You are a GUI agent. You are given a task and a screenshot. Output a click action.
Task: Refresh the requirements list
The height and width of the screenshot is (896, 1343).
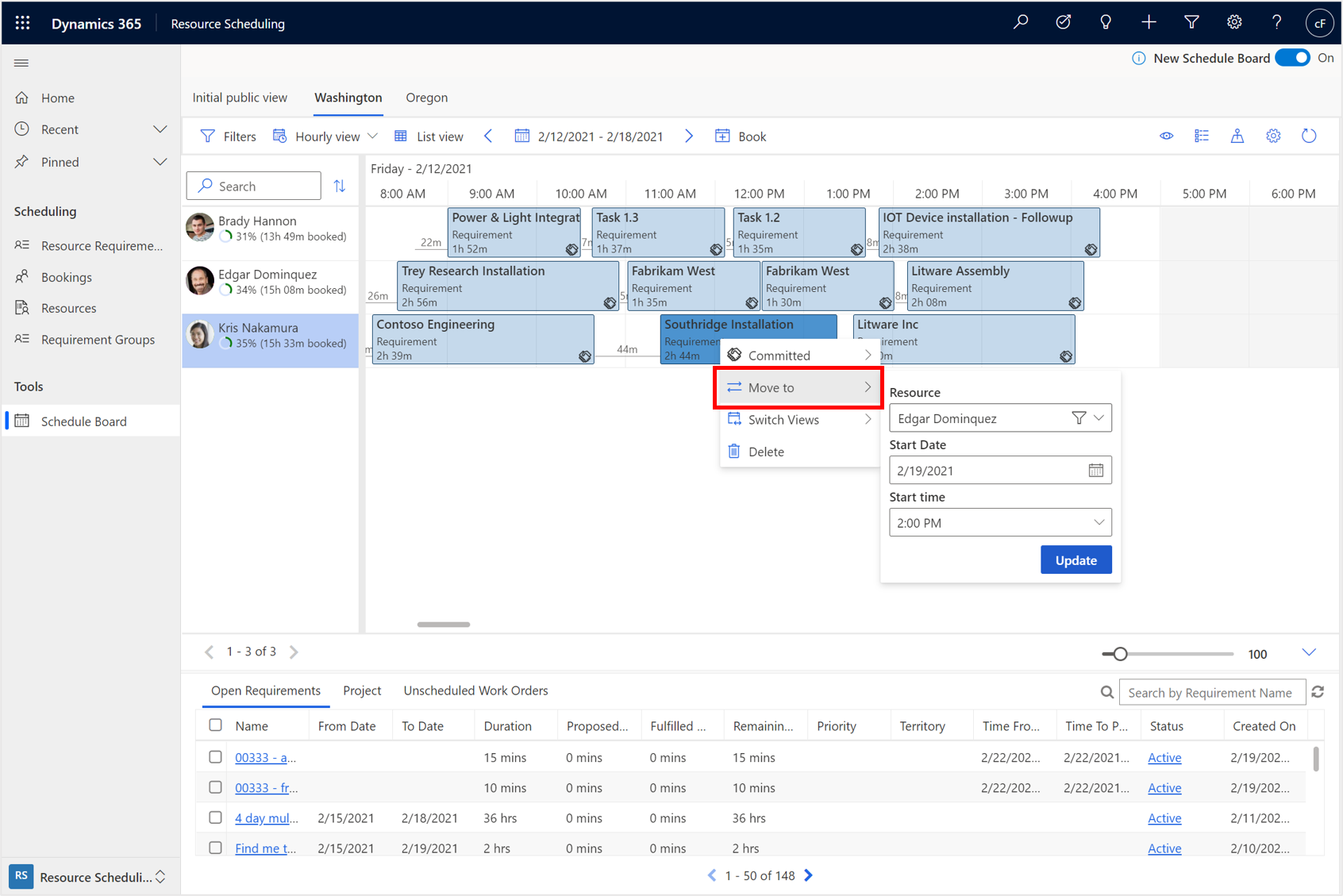1318,692
